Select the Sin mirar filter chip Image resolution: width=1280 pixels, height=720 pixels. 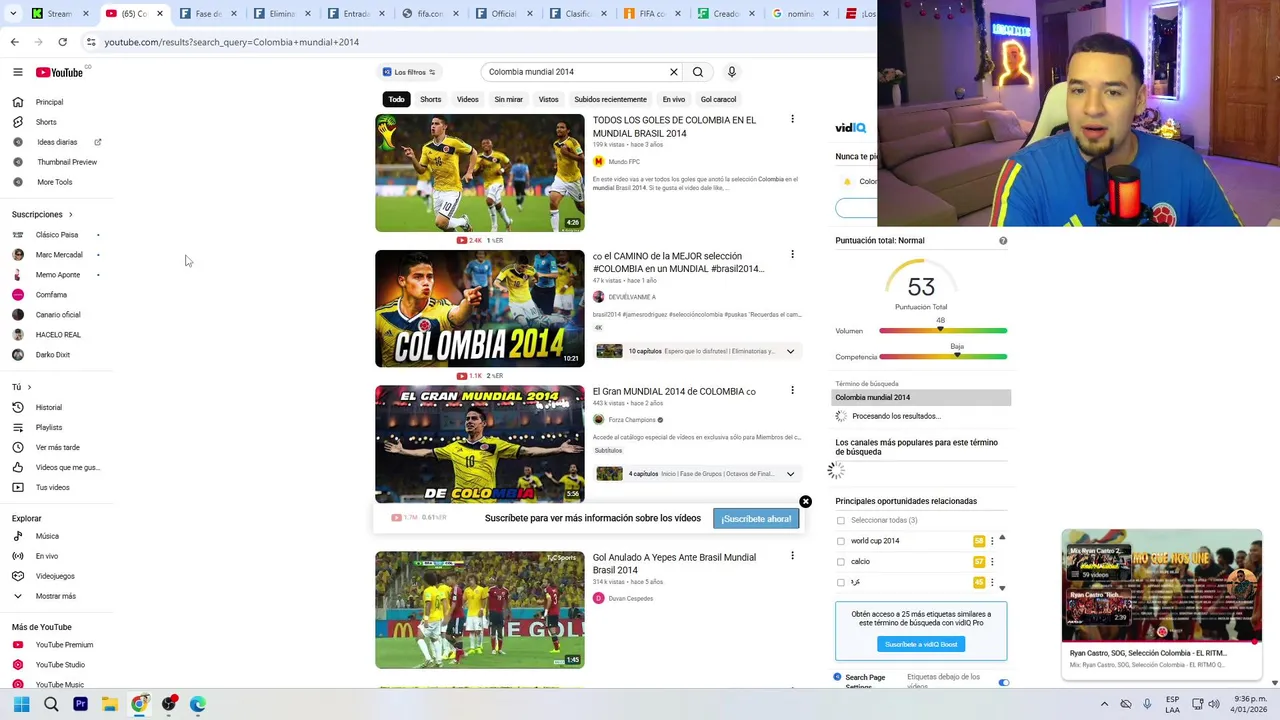click(x=508, y=99)
